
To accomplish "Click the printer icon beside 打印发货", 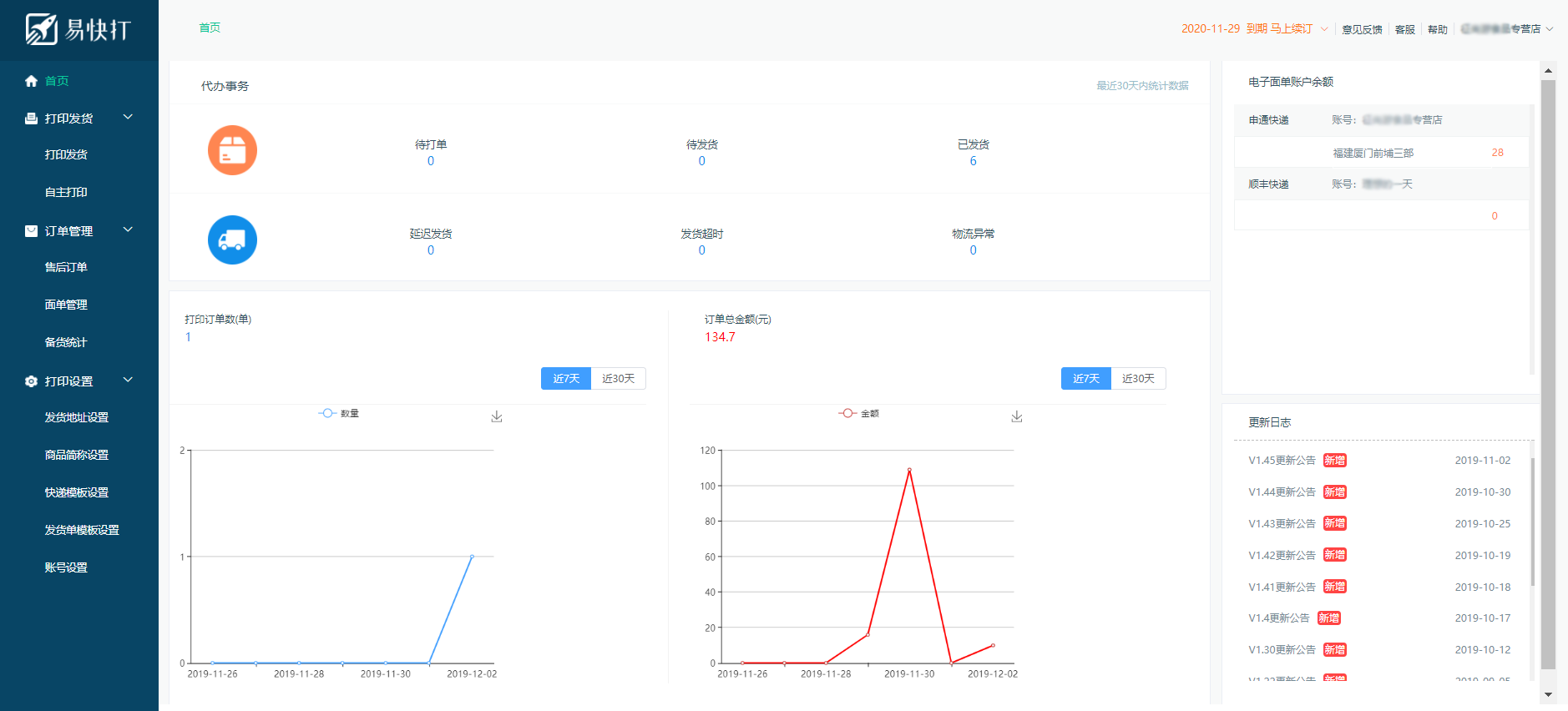I will pyautogui.click(x=31, y=118).
